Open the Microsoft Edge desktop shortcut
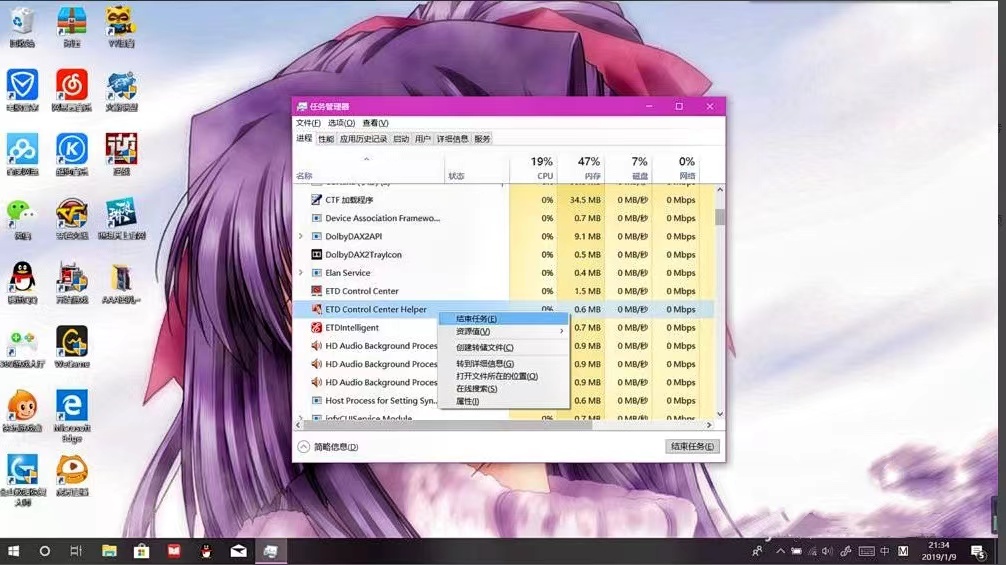Viewport: 1006px width, 565px height. [71, 414]
